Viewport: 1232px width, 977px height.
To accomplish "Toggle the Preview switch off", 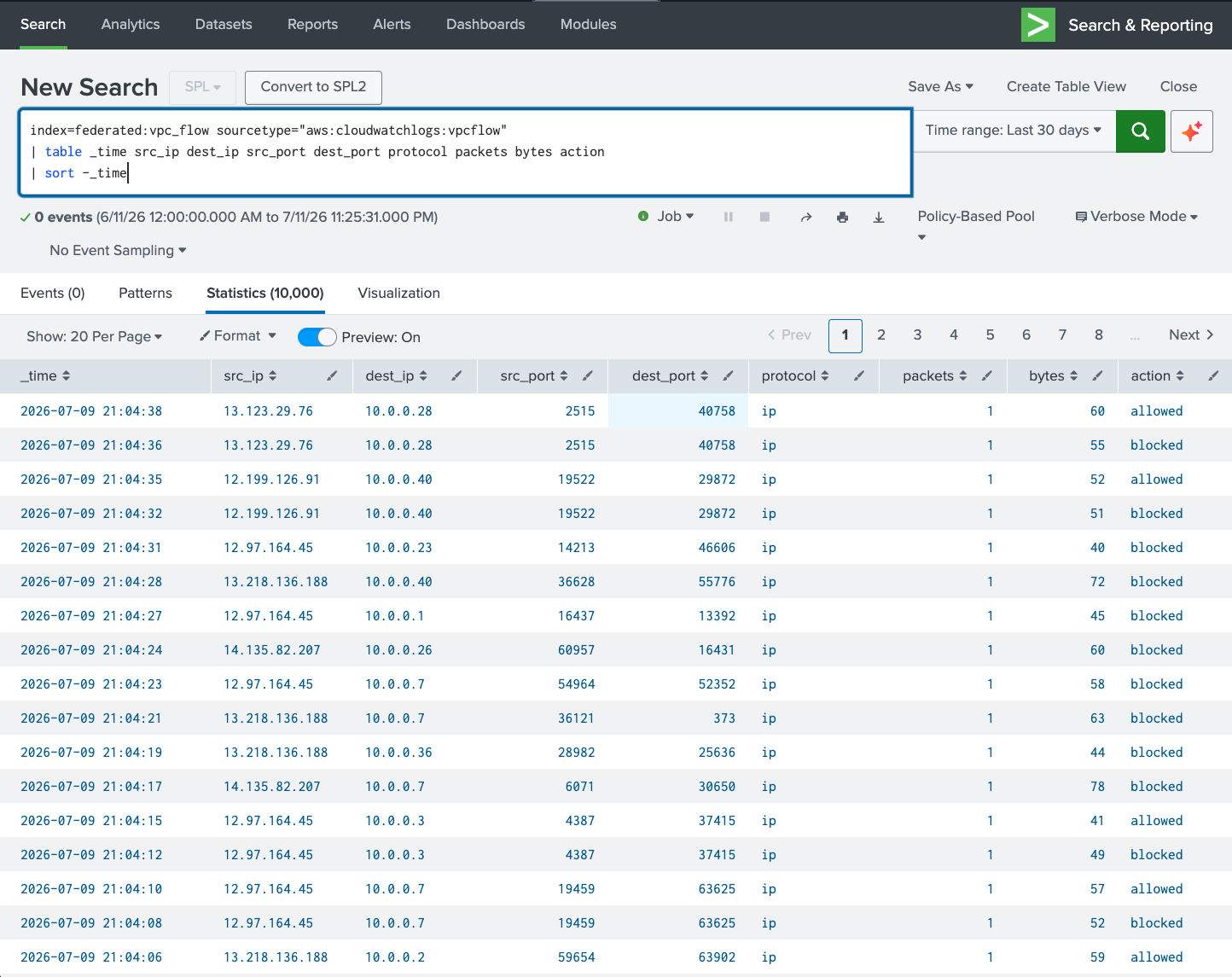I will (x=317, y=337).
